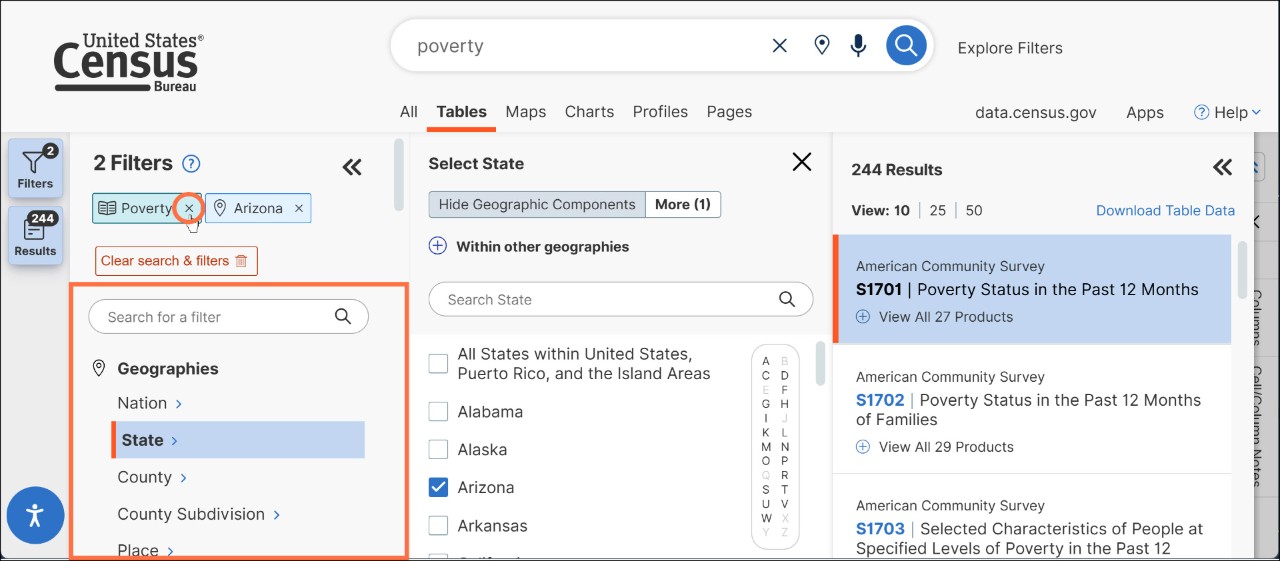The image size is (1280, 561).
Task: Remove the Poverty filter chip
Action: (189, 208)
